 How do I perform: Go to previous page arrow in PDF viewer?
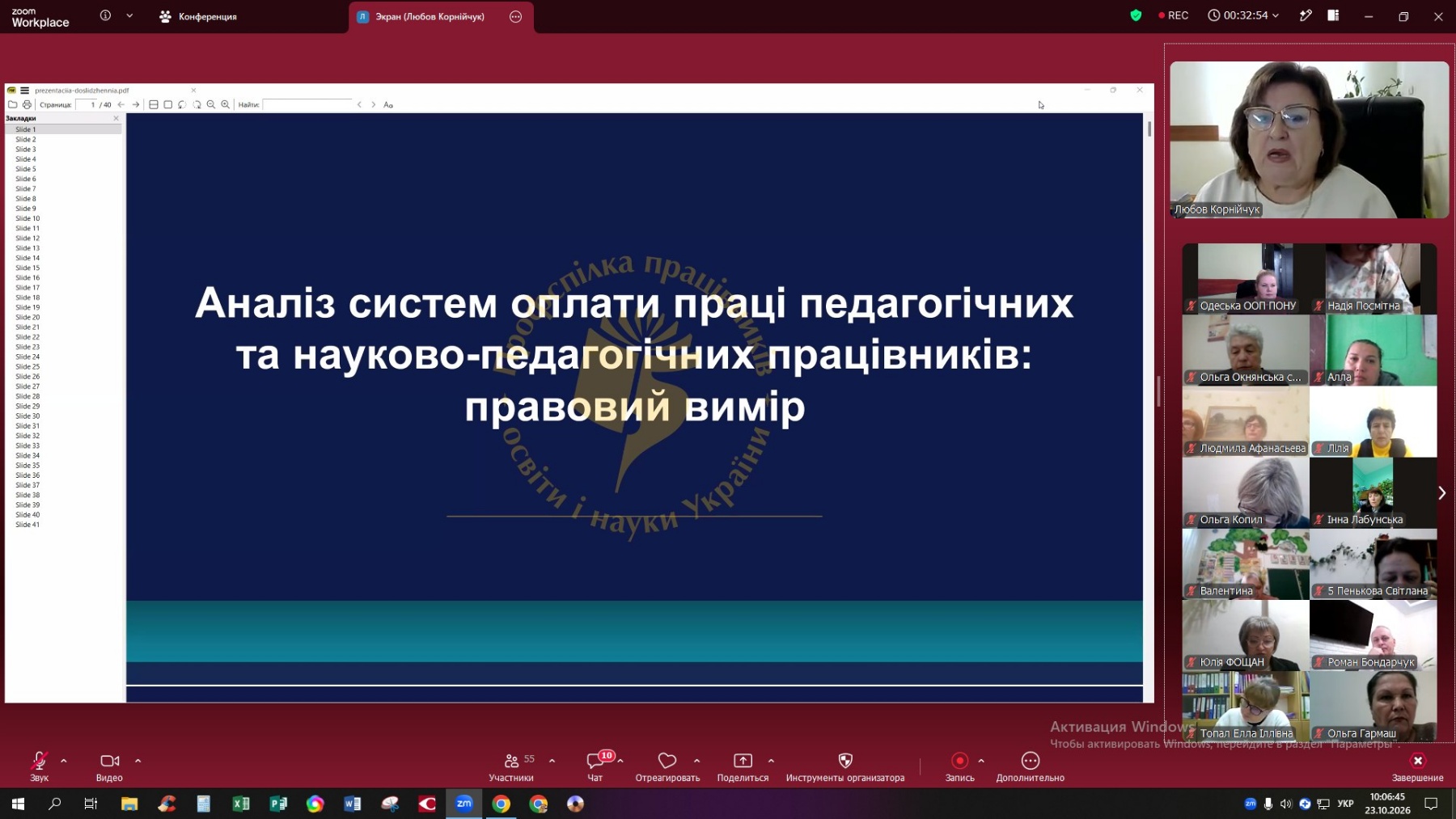click(121, 104)
